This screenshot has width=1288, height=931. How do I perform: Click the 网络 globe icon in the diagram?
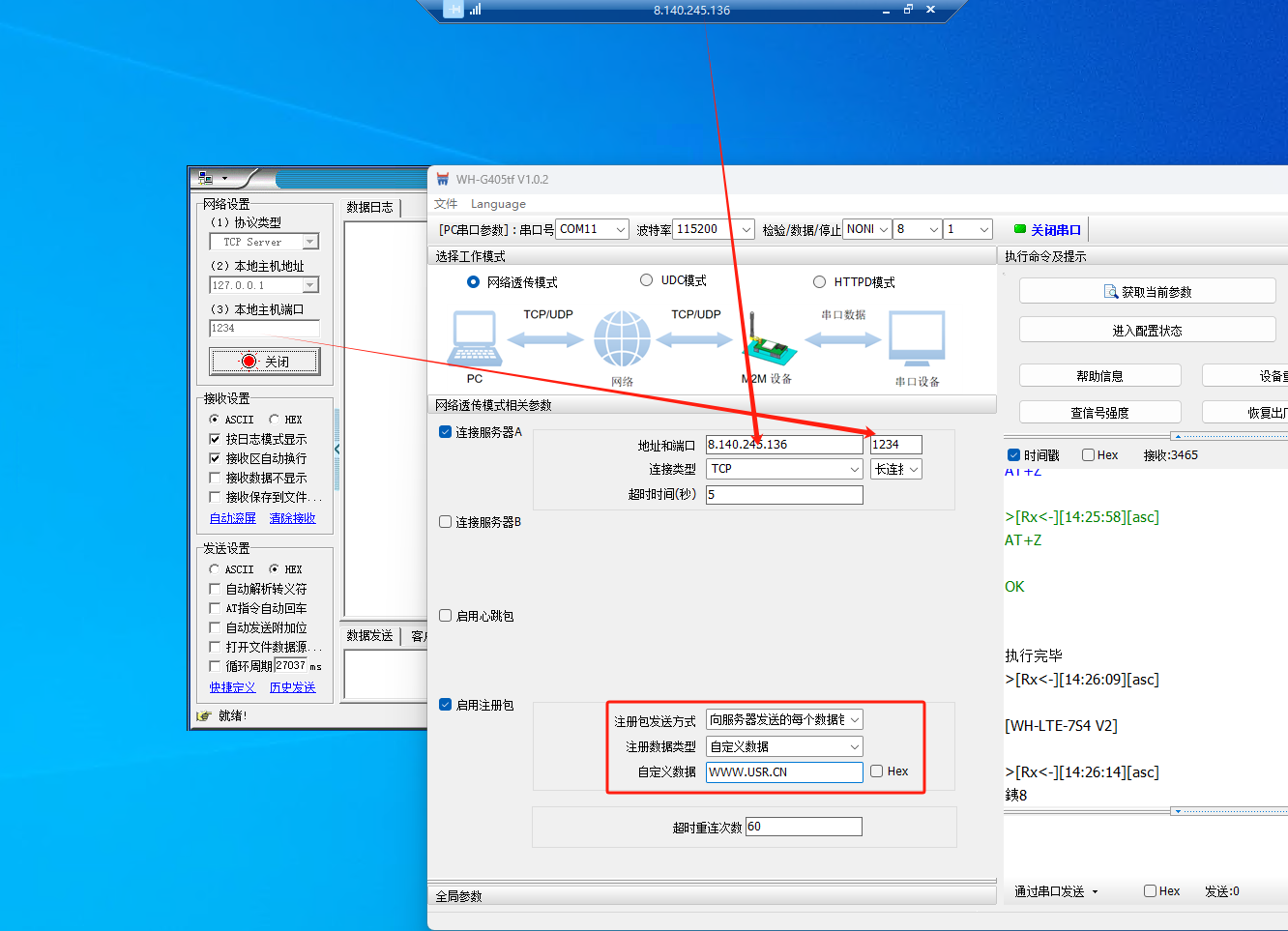click(622, 339)
